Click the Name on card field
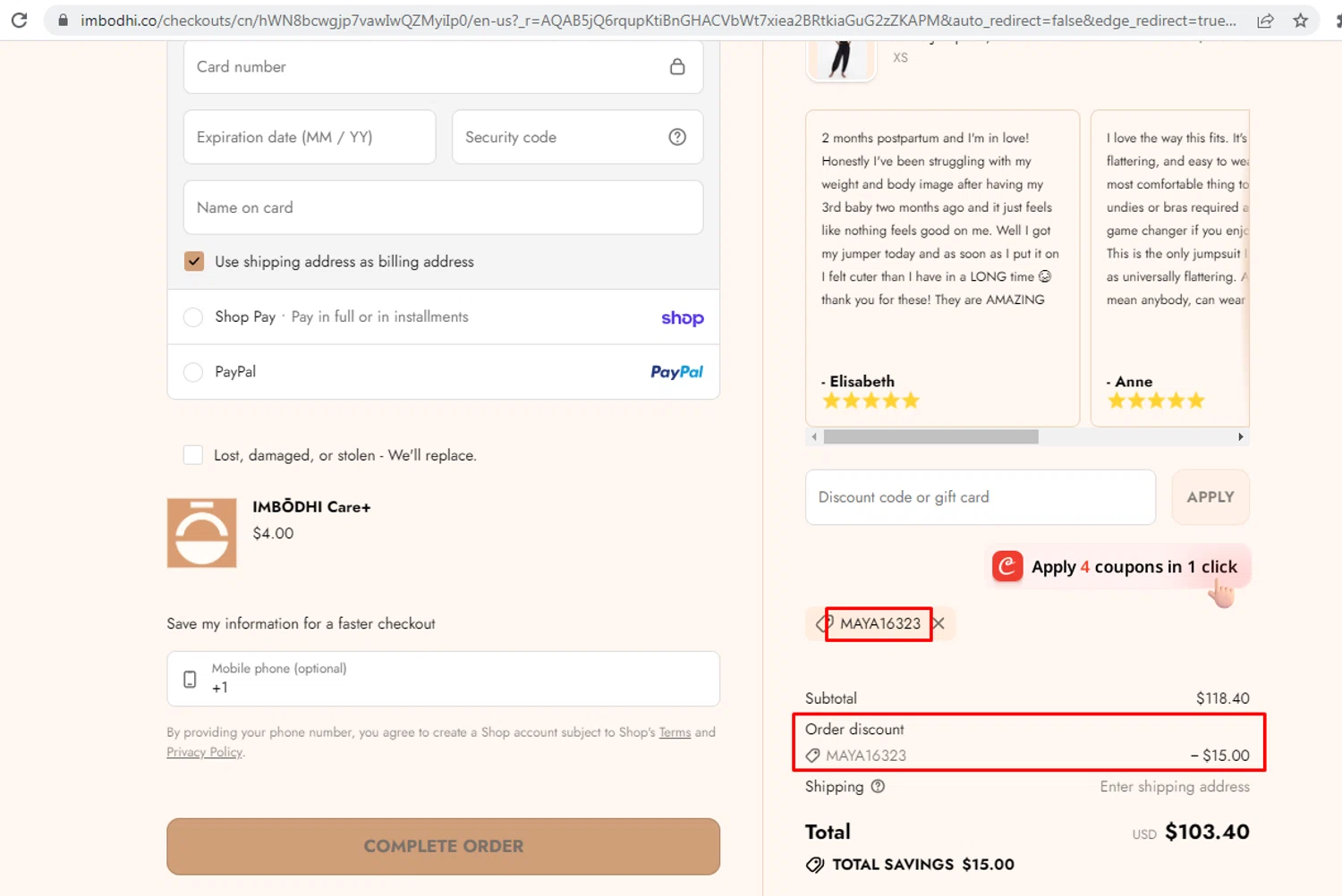The image size is (1342, 896). (x=443, y=207)
